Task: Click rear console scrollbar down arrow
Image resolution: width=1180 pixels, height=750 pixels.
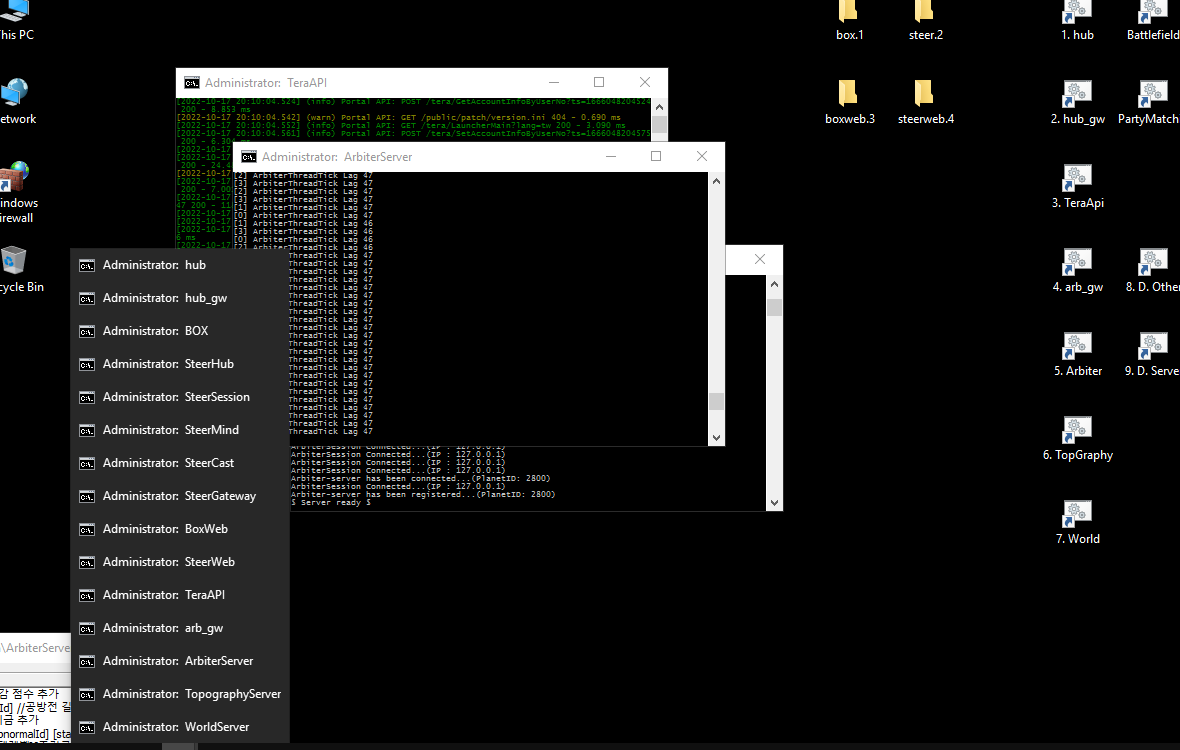Action: click(774, 503)
